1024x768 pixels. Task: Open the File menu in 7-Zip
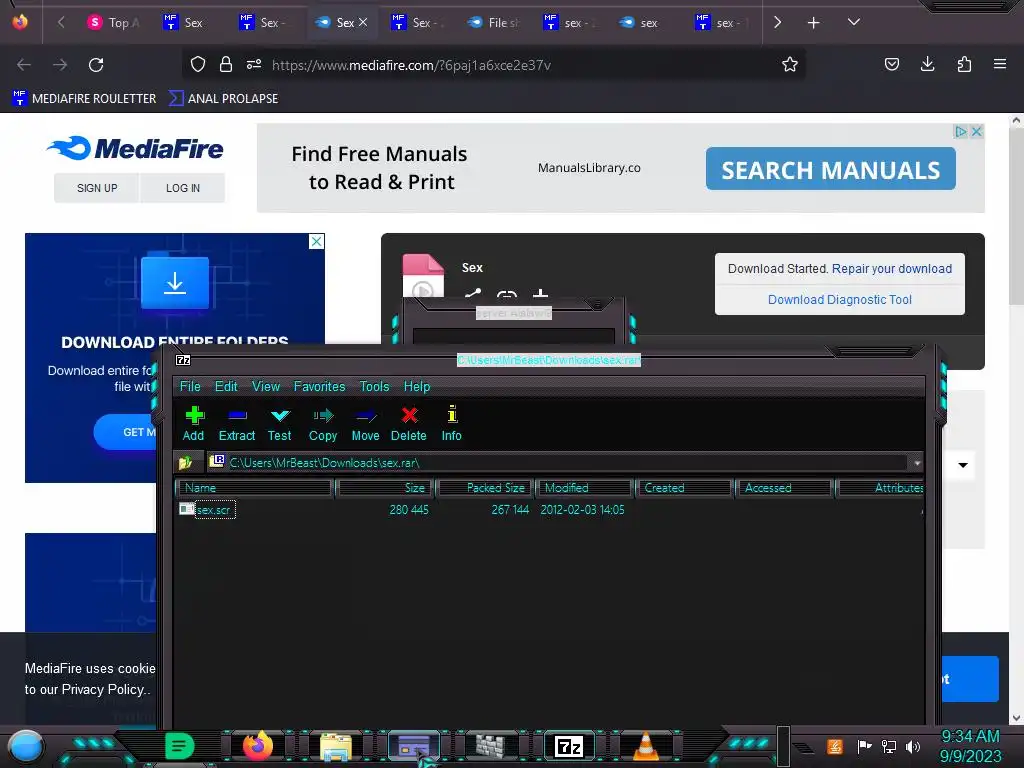coord(190,386)
